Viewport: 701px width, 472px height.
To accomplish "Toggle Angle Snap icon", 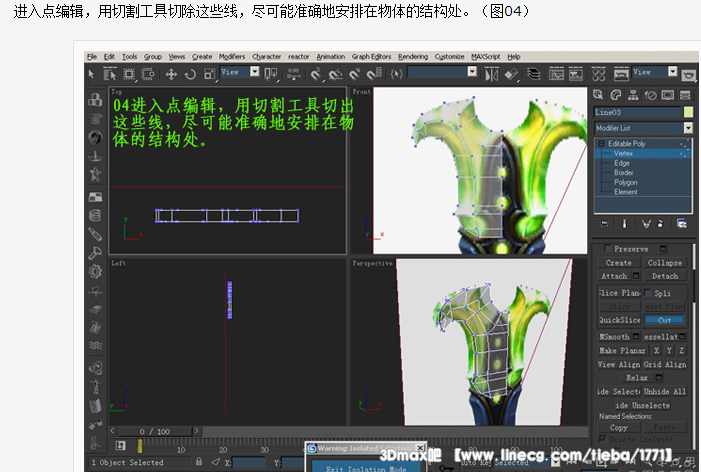I will pos(335,74).
